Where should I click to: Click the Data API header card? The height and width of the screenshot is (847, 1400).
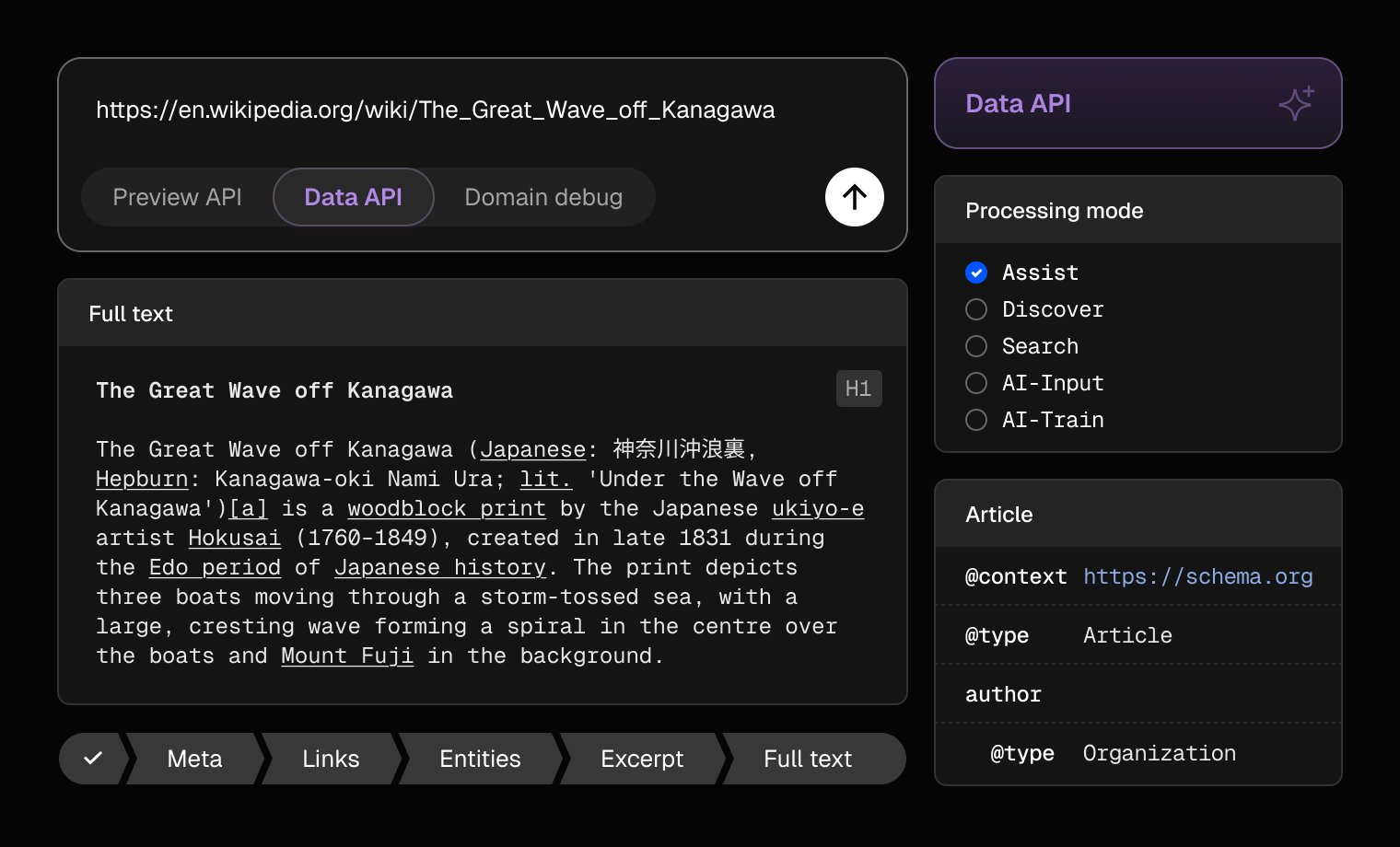[x=1138, y=103]
